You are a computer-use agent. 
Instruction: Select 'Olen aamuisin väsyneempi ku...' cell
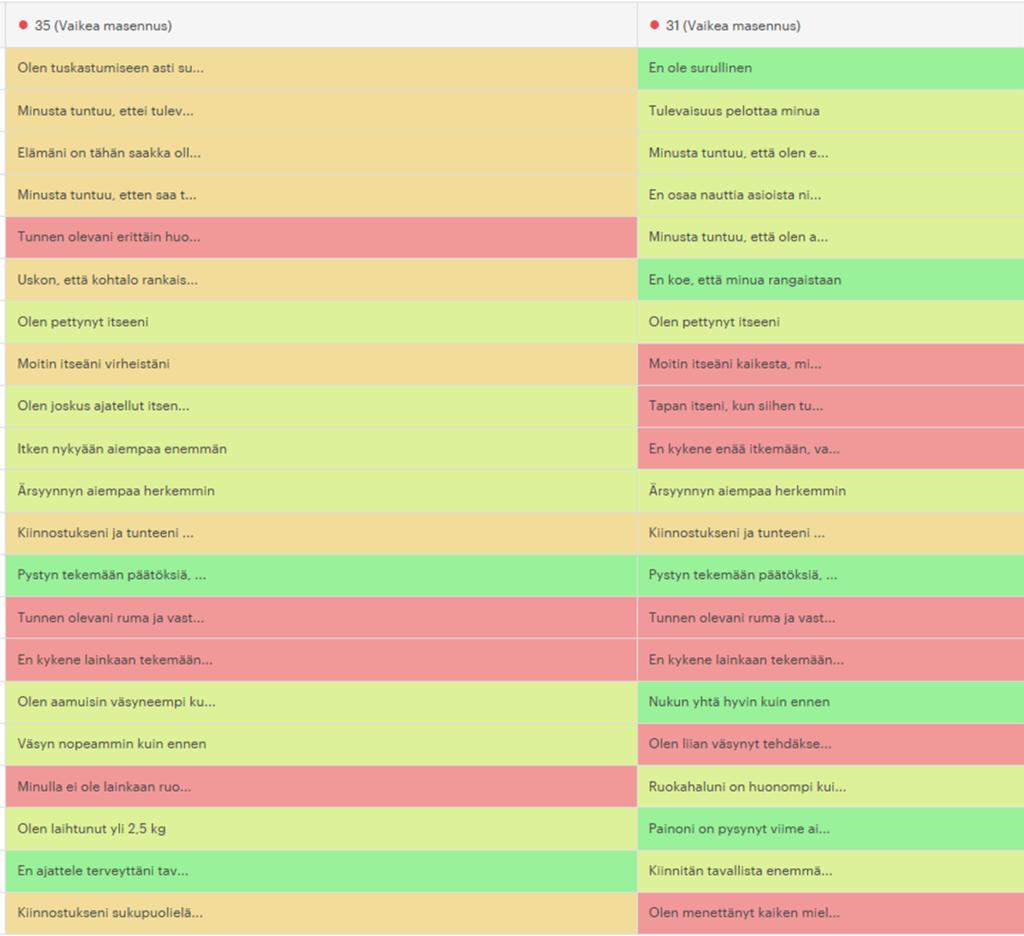tap(321, 702)
